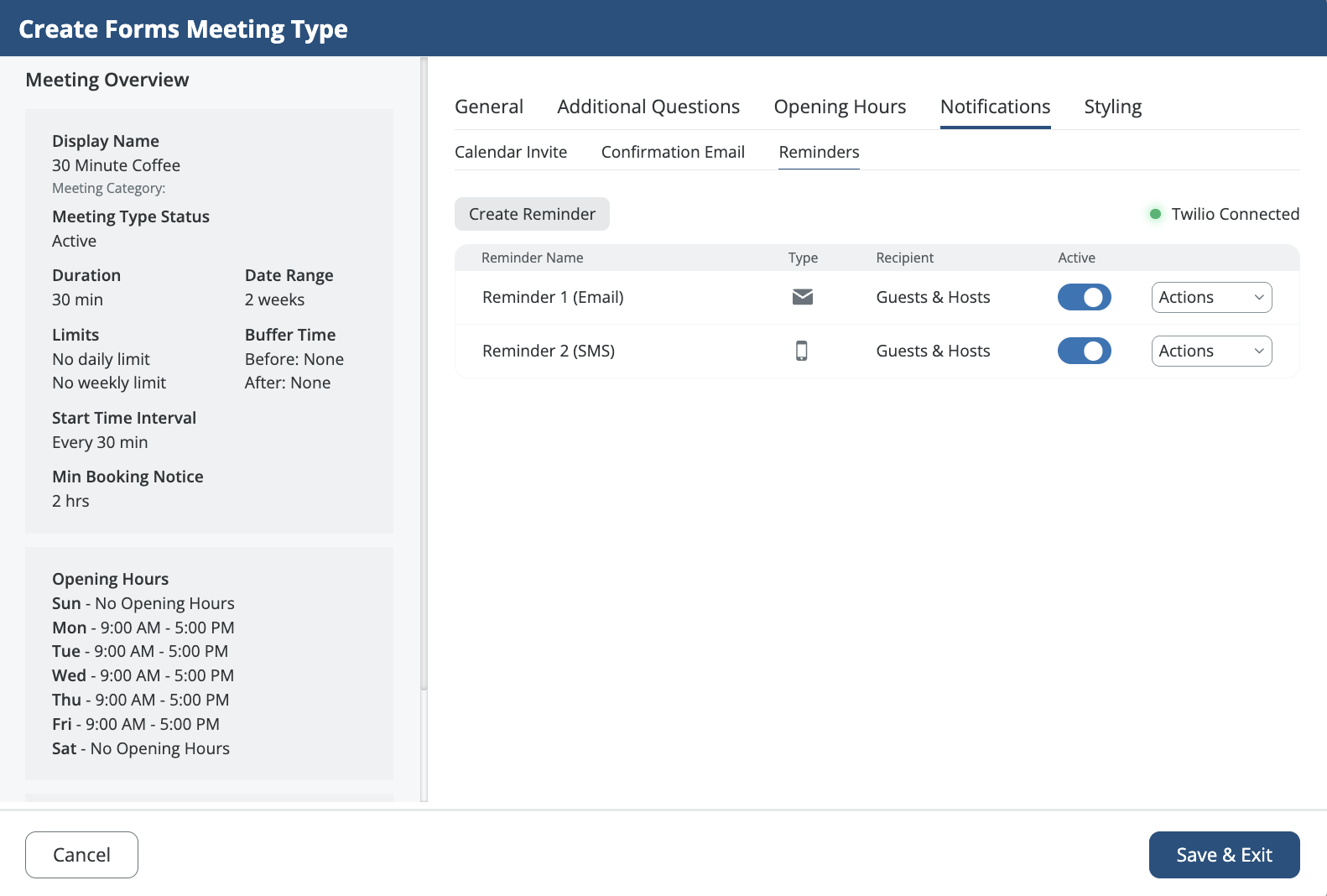The height and width of the screenshot is (896, 1327).
Task: Click the SMS phone icon for Reminder 2
Action: [801, 351]
